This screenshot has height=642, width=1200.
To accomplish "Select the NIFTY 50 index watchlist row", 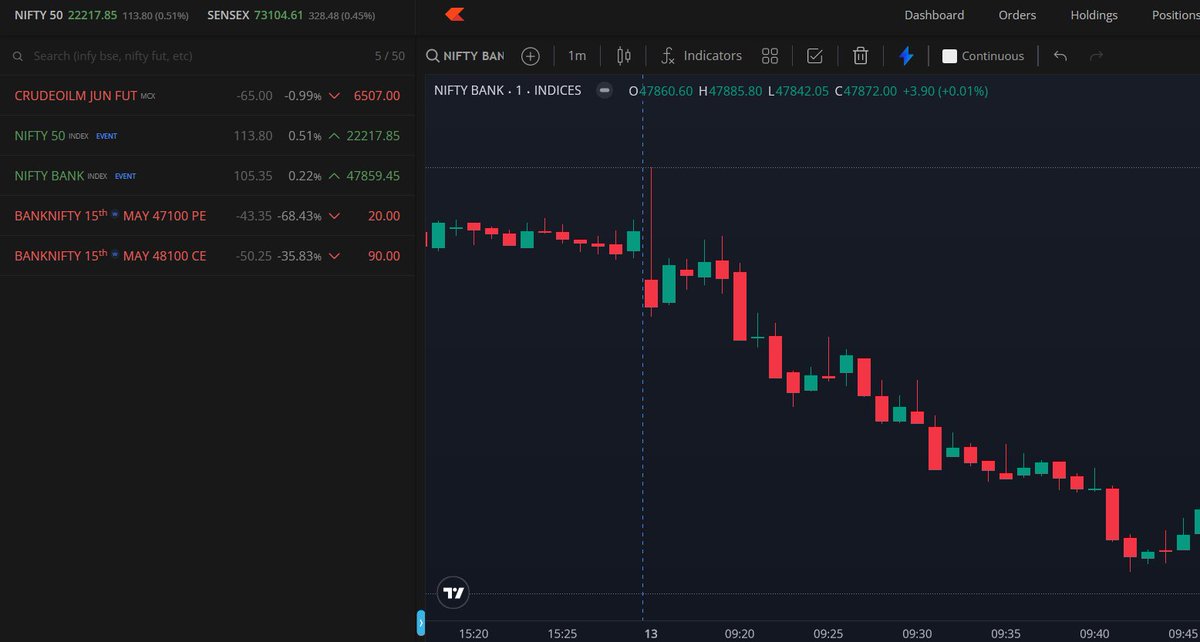I will [207, 136].
